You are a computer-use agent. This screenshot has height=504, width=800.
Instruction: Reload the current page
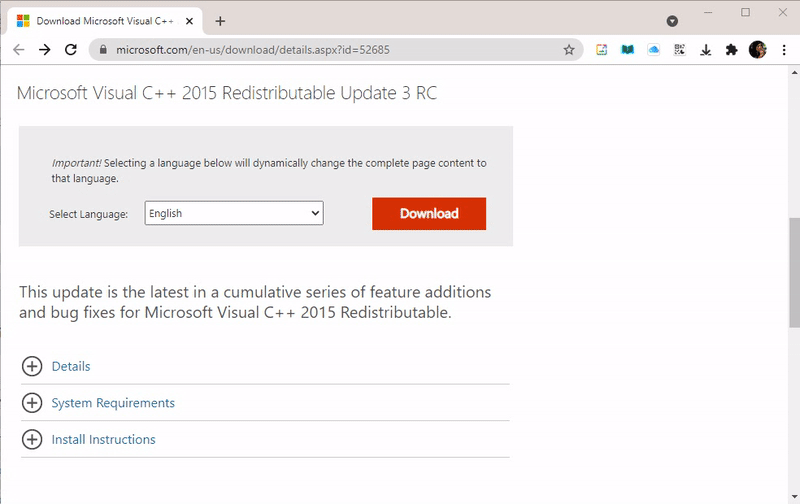[71, 50]
